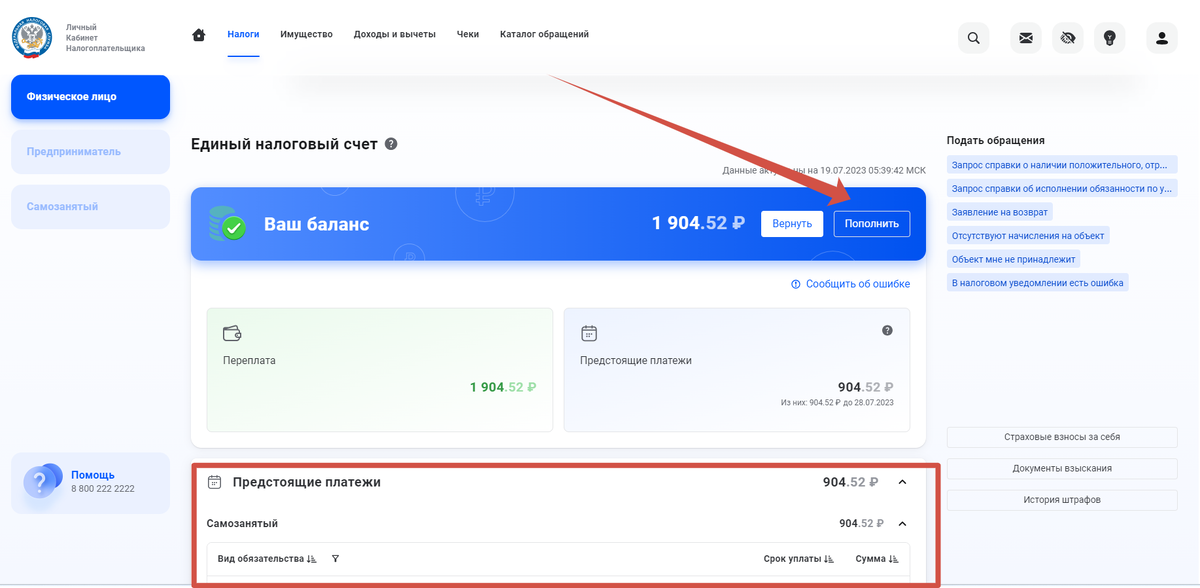Screen dimensions: 1200x588
Task: Open the Помощь link
Action: (93, 475)
